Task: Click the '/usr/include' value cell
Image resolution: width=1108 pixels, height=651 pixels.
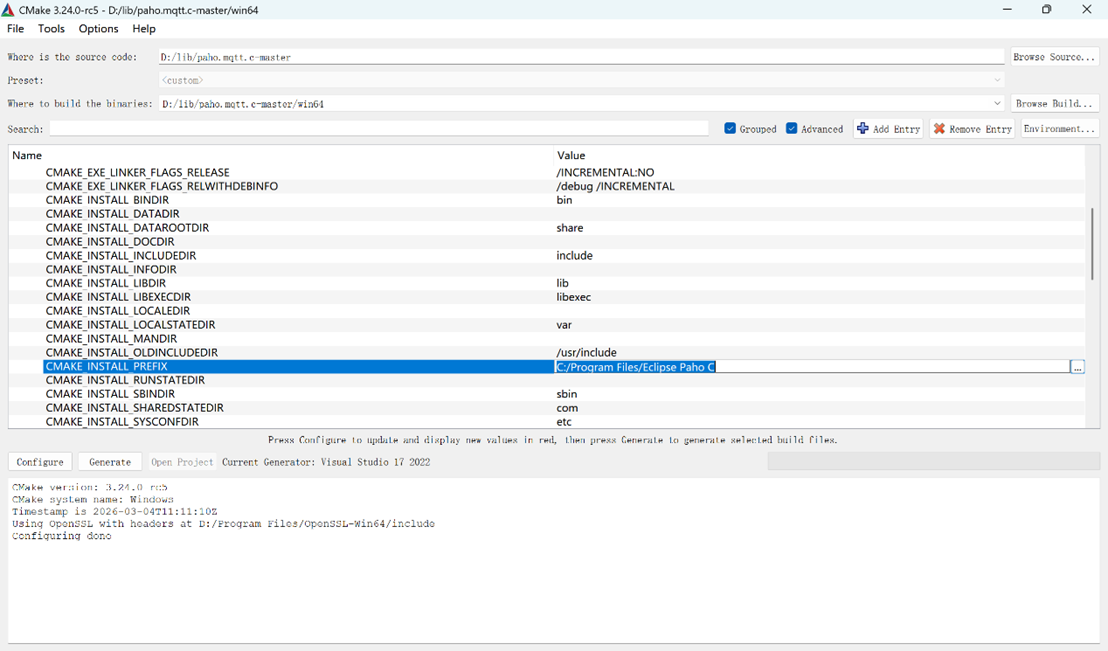Action: pos(587,353)
